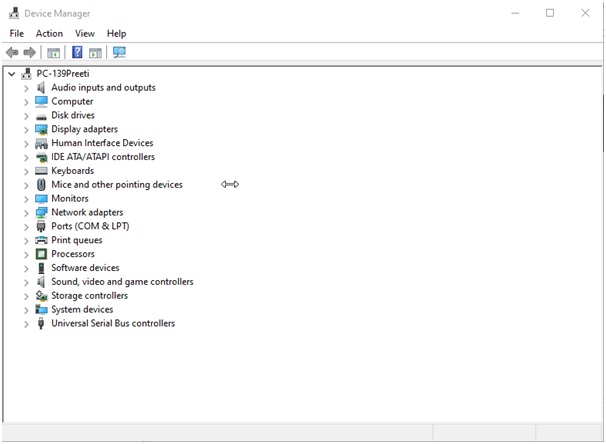This screenshot has height=444, width=606.
Task: Click the Ports (COM & LPT) icon
Action: [41, 226]
